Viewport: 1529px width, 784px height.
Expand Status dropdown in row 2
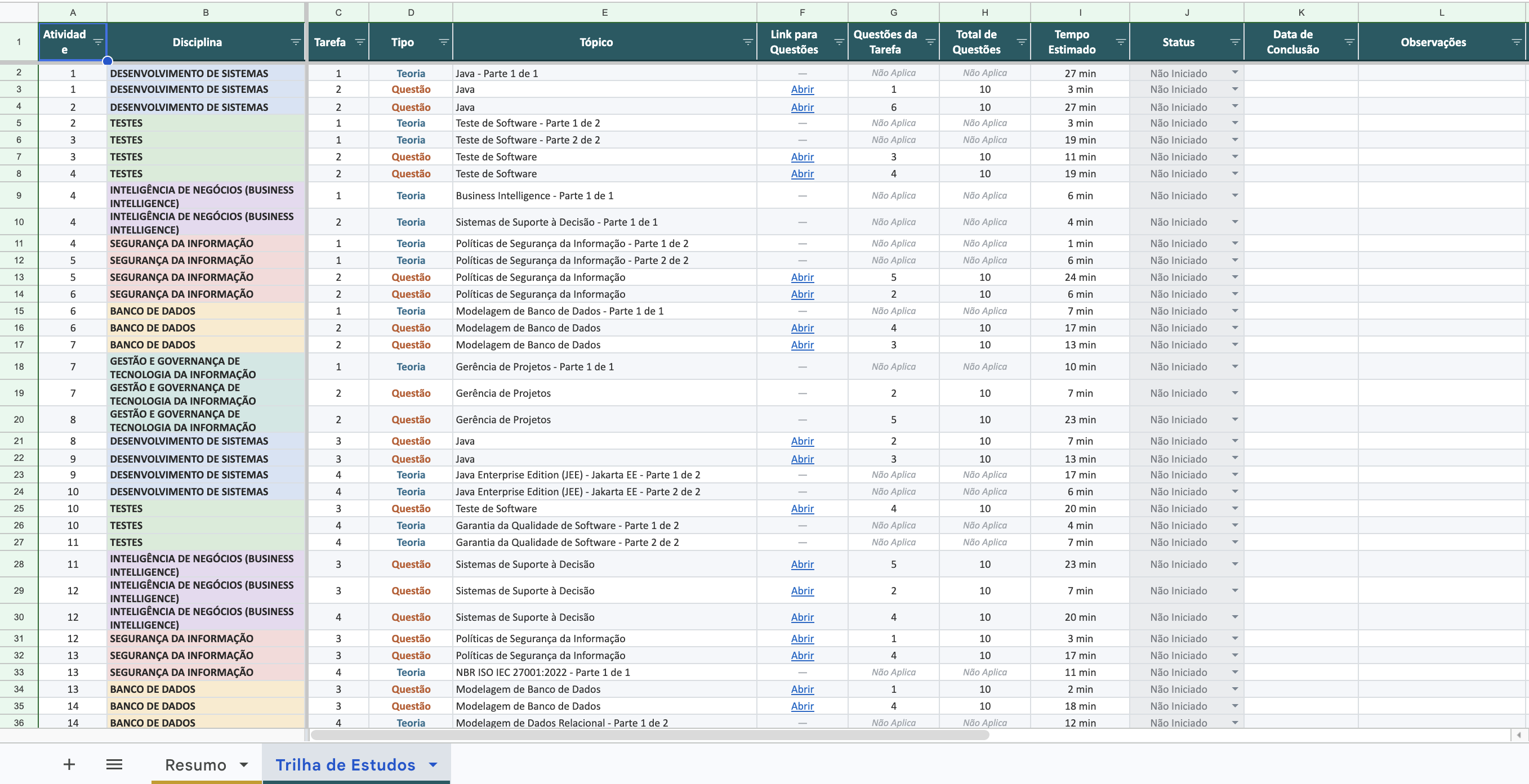pyautogui.click(x=1235, y=73)
